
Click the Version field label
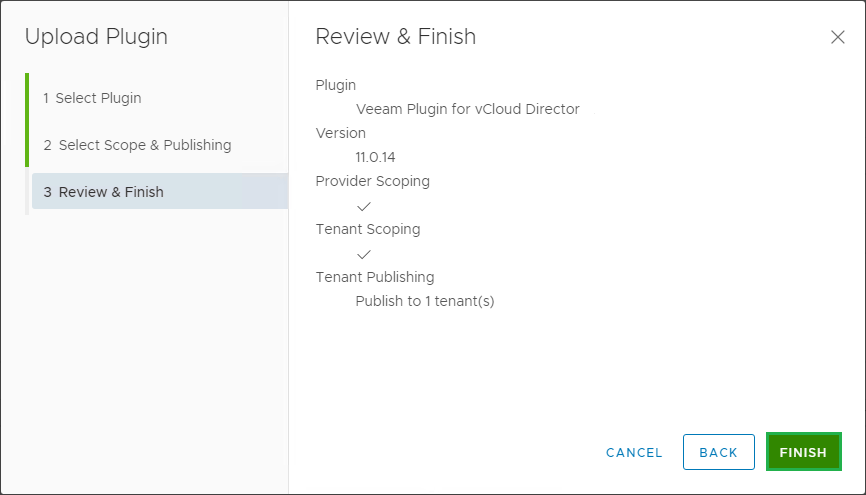click(x=340, y=133)
